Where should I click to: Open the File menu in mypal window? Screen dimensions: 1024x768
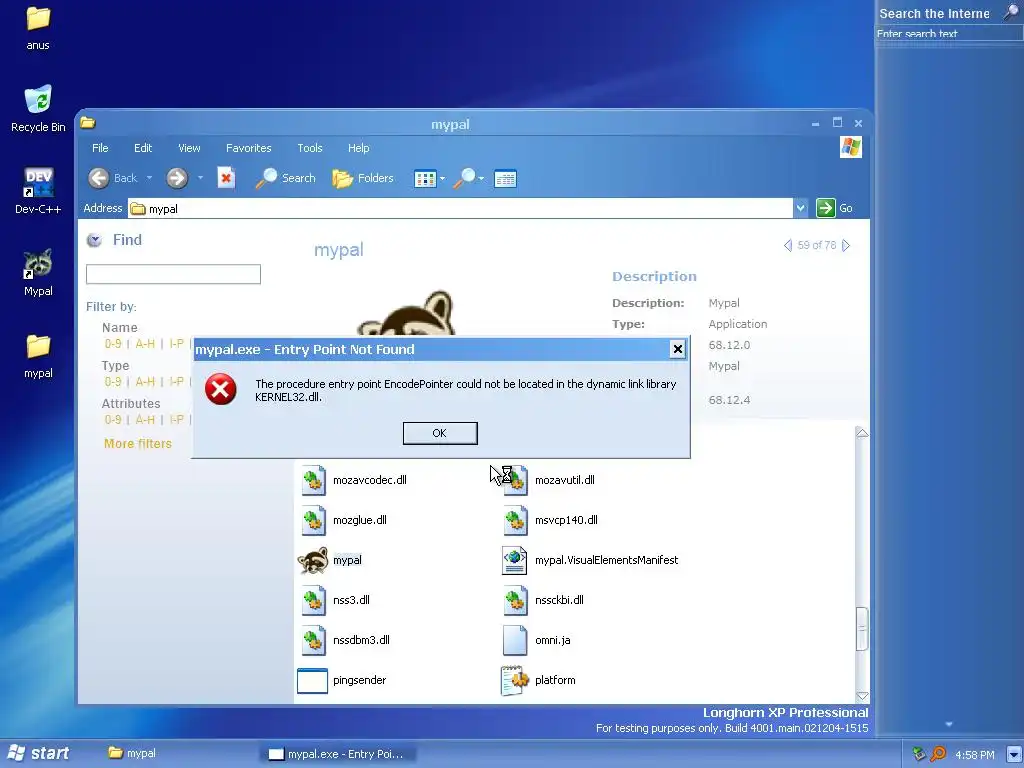click(x=100, y=148)
